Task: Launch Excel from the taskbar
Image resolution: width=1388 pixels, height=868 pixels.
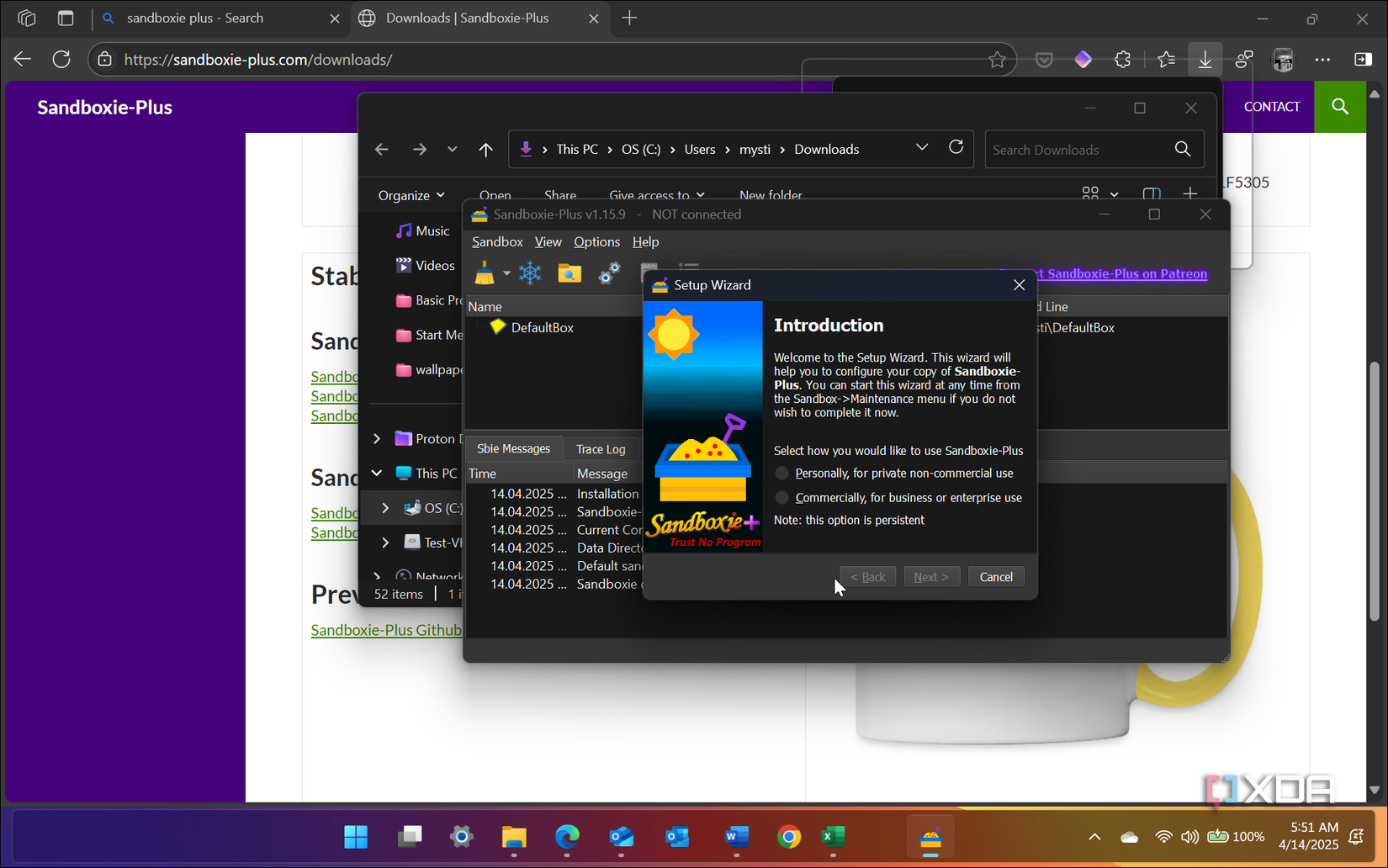Action: coord(834,837)
